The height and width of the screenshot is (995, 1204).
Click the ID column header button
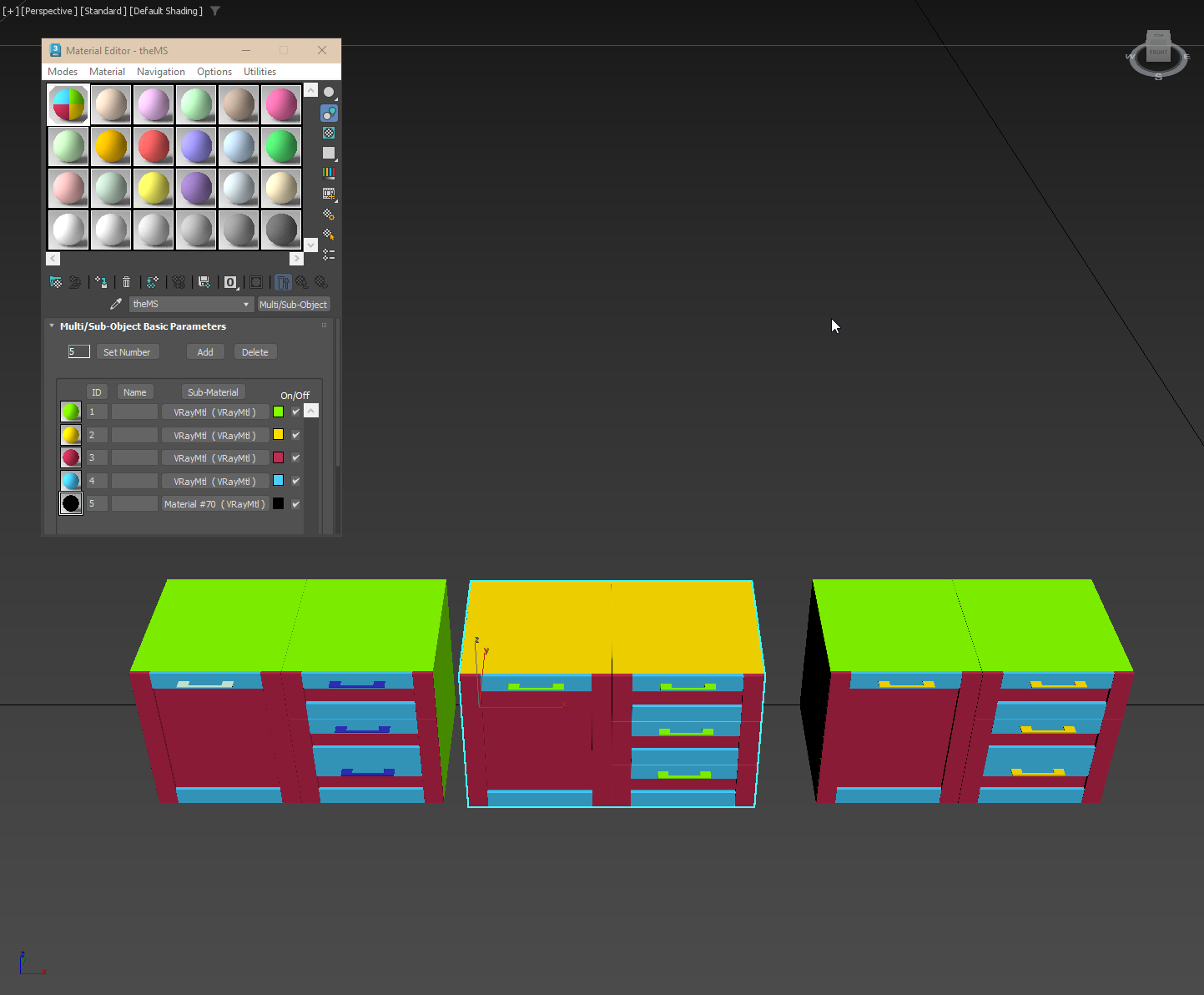click(x=97, y=392)
